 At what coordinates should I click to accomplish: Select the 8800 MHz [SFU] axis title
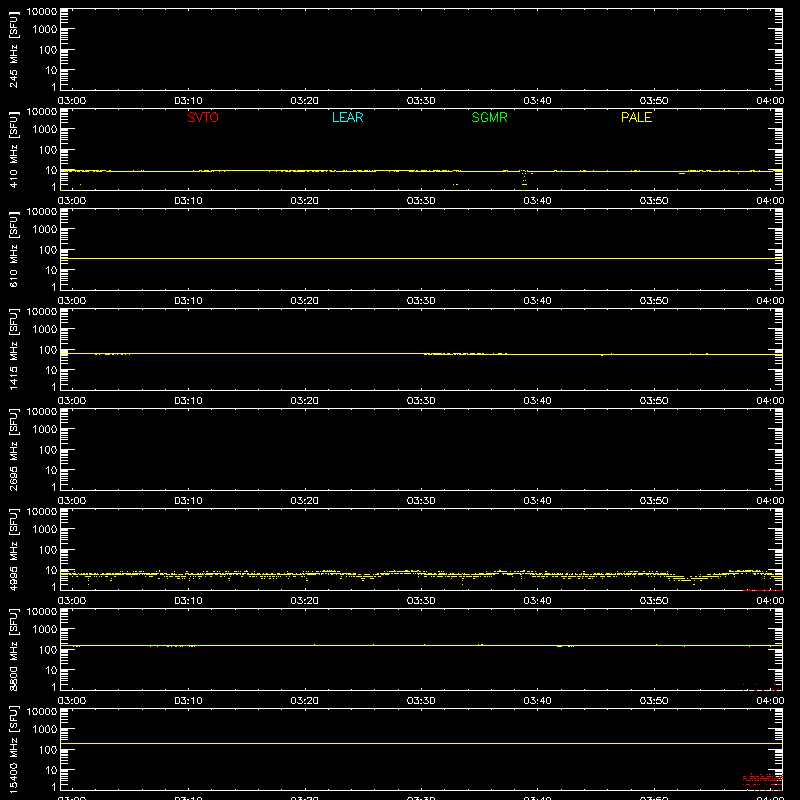[14, 649]
